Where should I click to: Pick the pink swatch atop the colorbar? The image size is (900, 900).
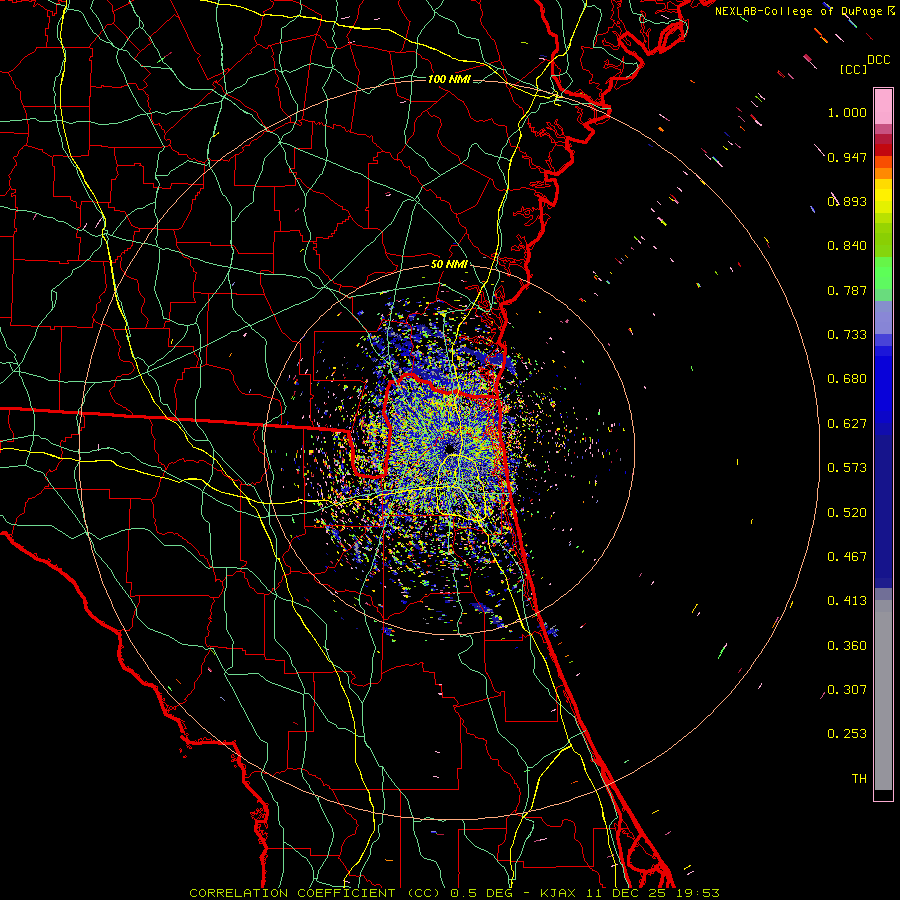[883, 107]
